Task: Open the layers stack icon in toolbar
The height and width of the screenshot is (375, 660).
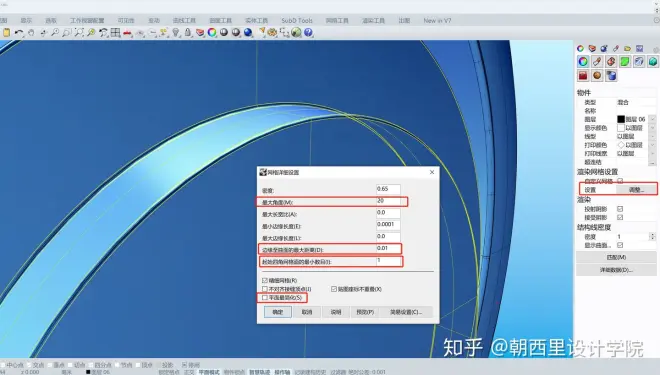Action: [200, 33]
